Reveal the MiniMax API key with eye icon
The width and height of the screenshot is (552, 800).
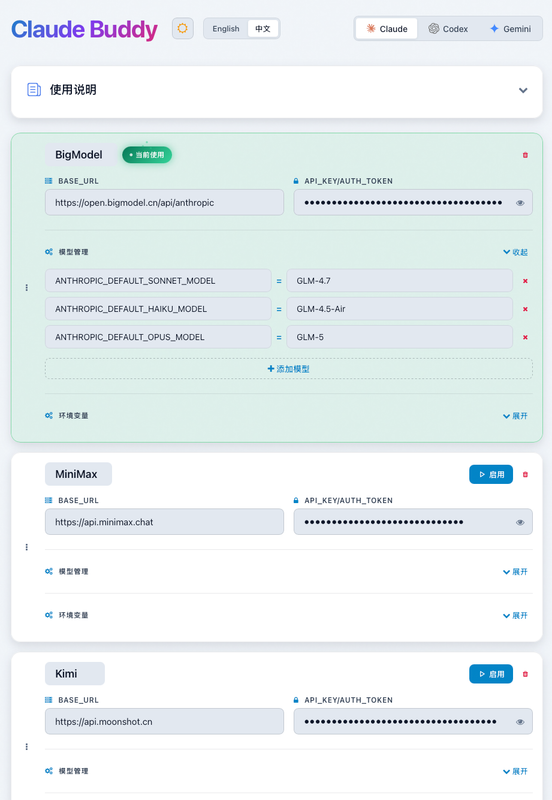(520, 522)
